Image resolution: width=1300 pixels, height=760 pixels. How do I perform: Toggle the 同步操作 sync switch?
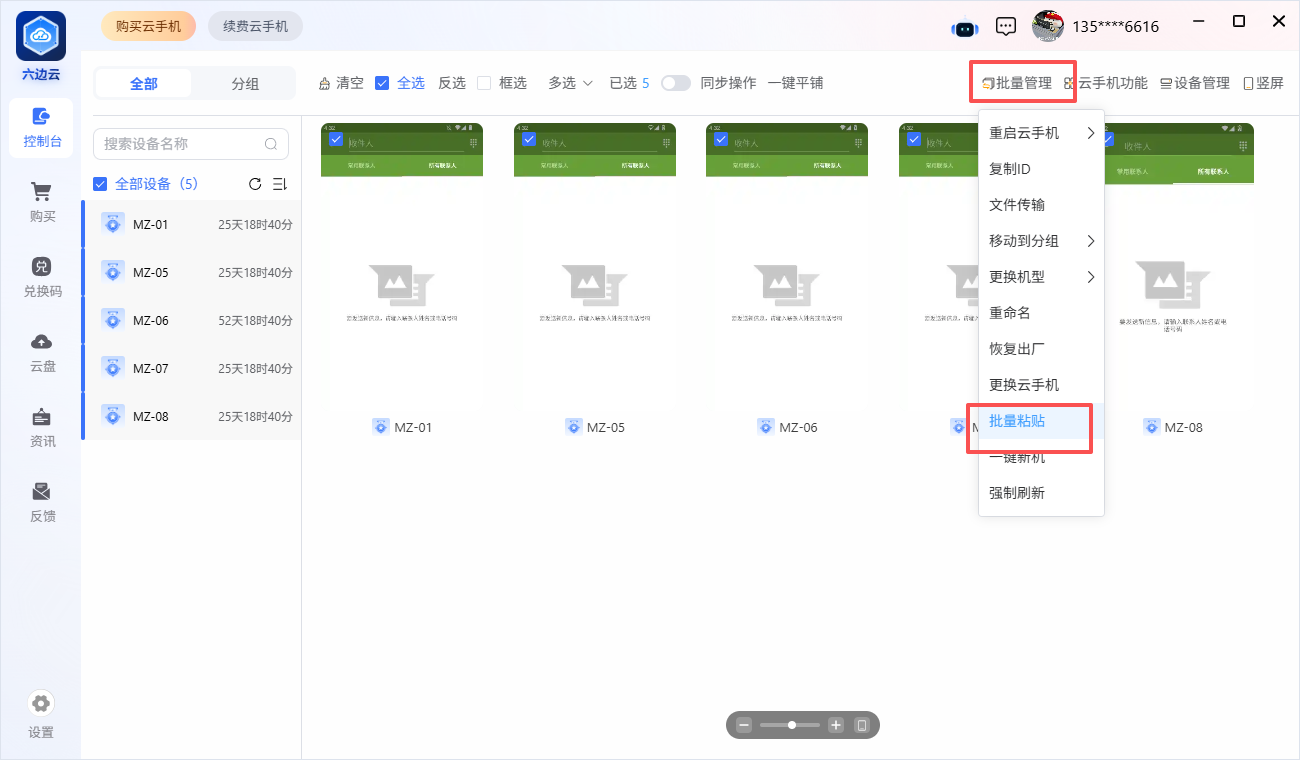pyautogui.click(x=676, y=83)
